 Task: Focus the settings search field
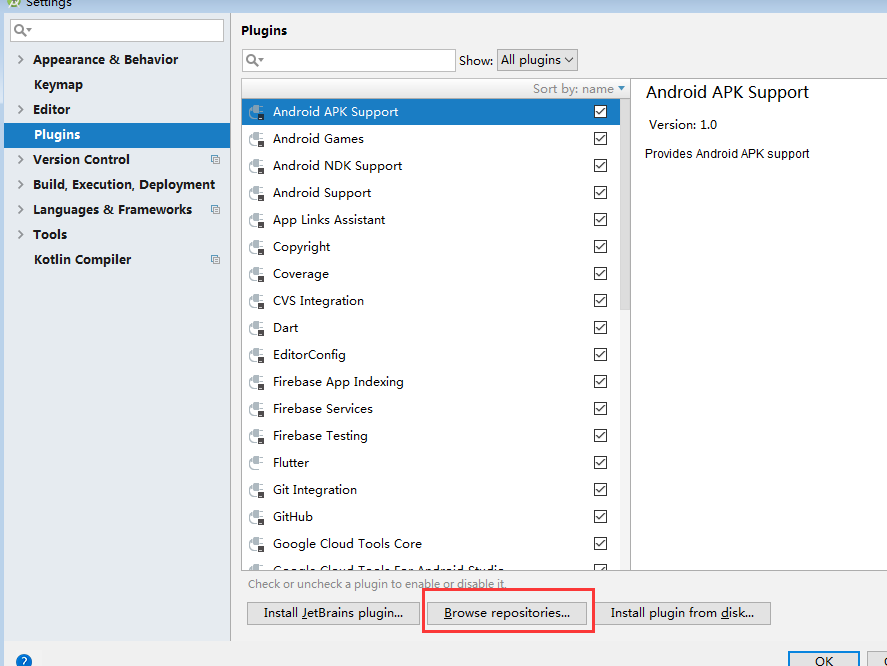click(117, 30)
